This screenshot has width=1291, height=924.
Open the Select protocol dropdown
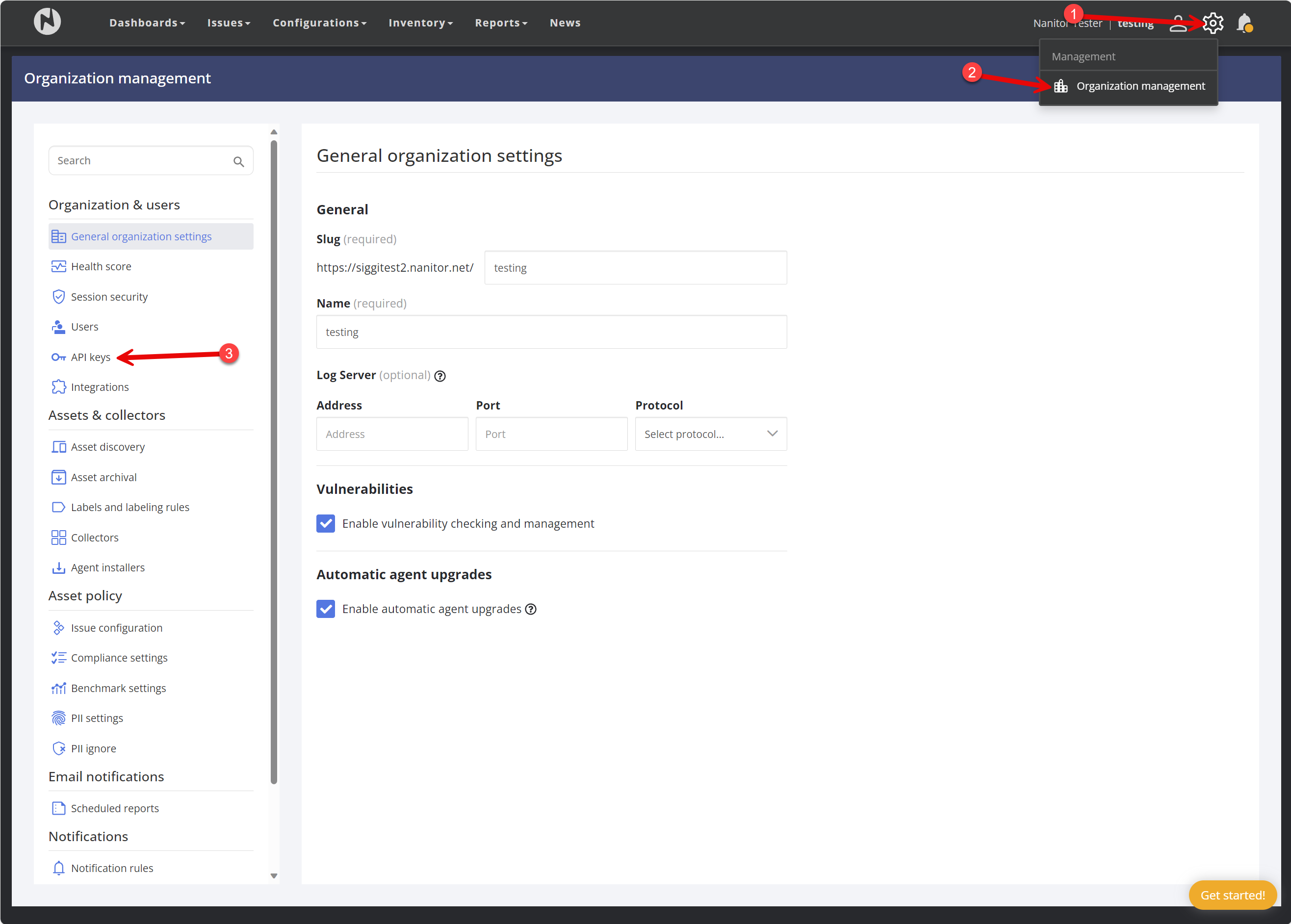711,434
